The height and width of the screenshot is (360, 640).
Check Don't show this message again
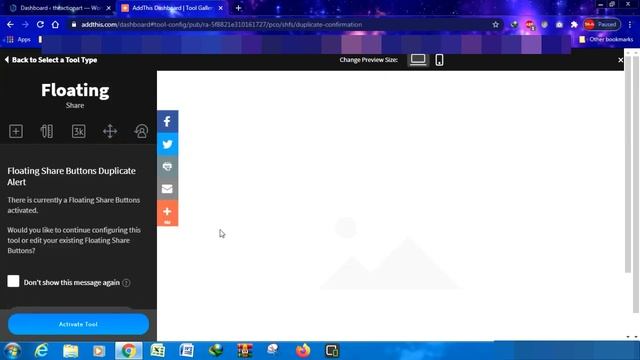(x=13, y=281)
